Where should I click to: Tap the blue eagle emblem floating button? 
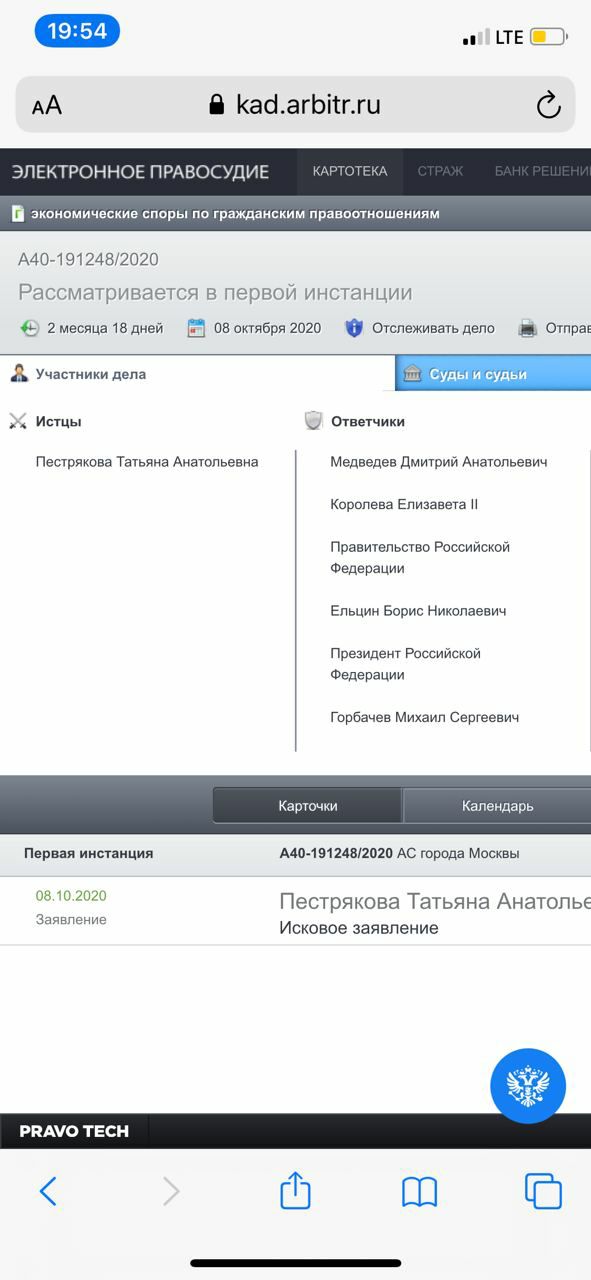point(528,1086)
